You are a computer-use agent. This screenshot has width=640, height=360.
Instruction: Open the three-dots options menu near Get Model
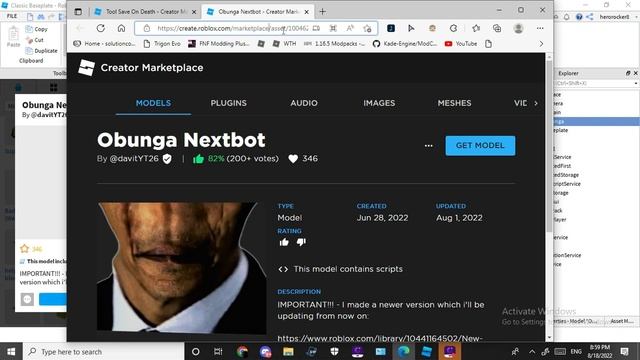[429, 146]
